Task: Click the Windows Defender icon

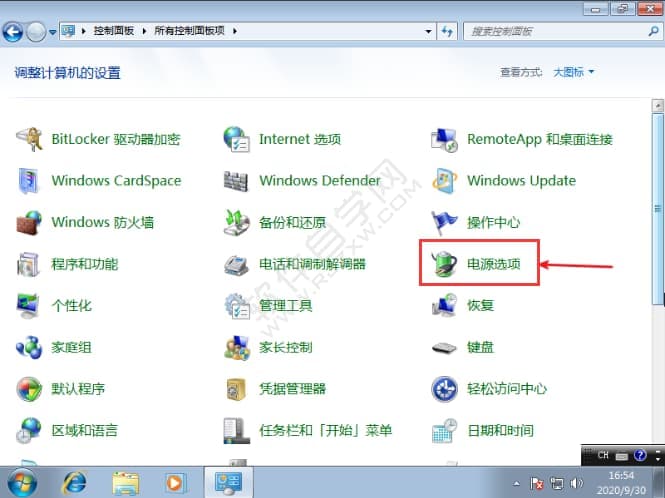Action: (x=237, y=181)
